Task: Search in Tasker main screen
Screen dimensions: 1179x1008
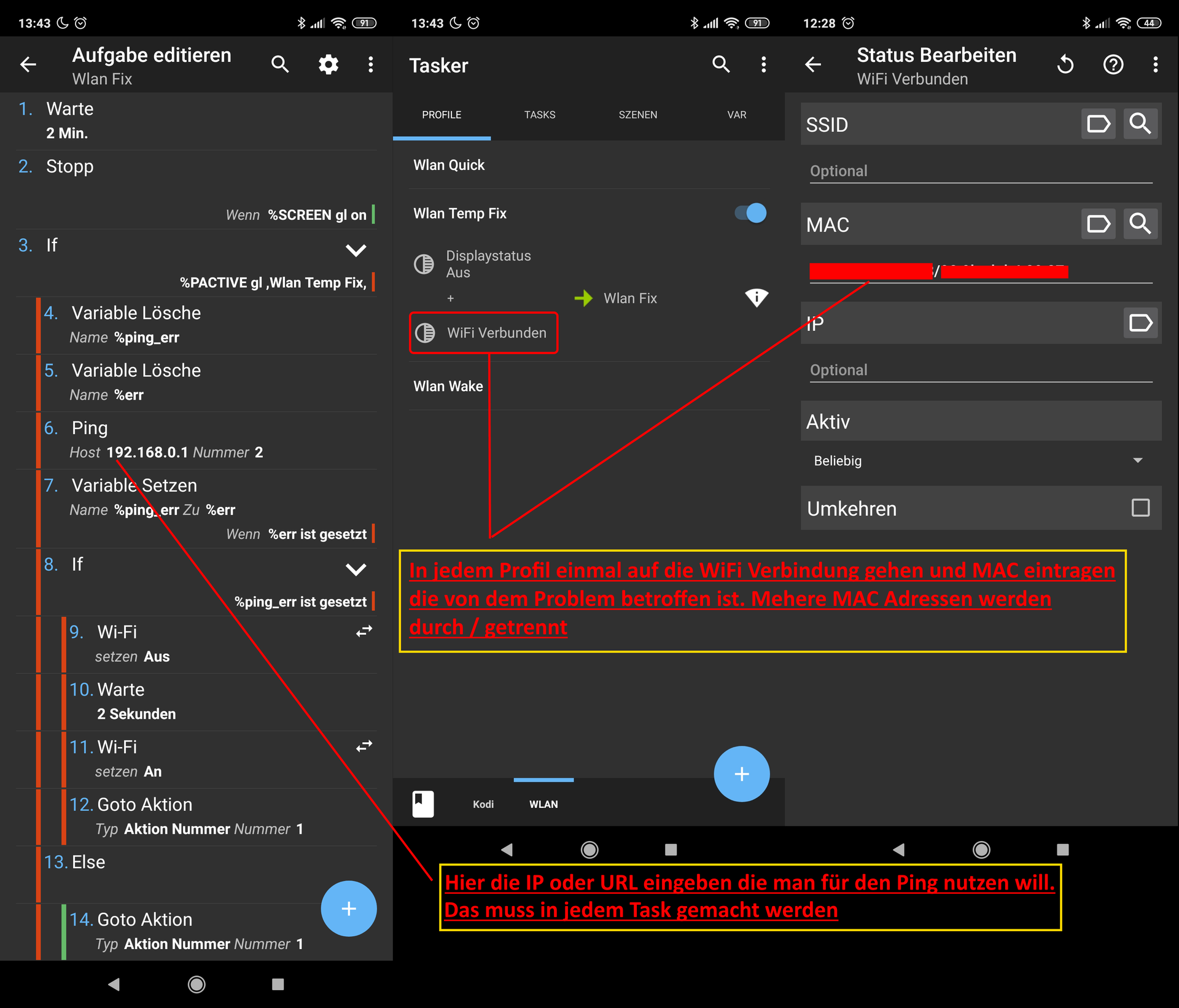Action: click(721, 64)
